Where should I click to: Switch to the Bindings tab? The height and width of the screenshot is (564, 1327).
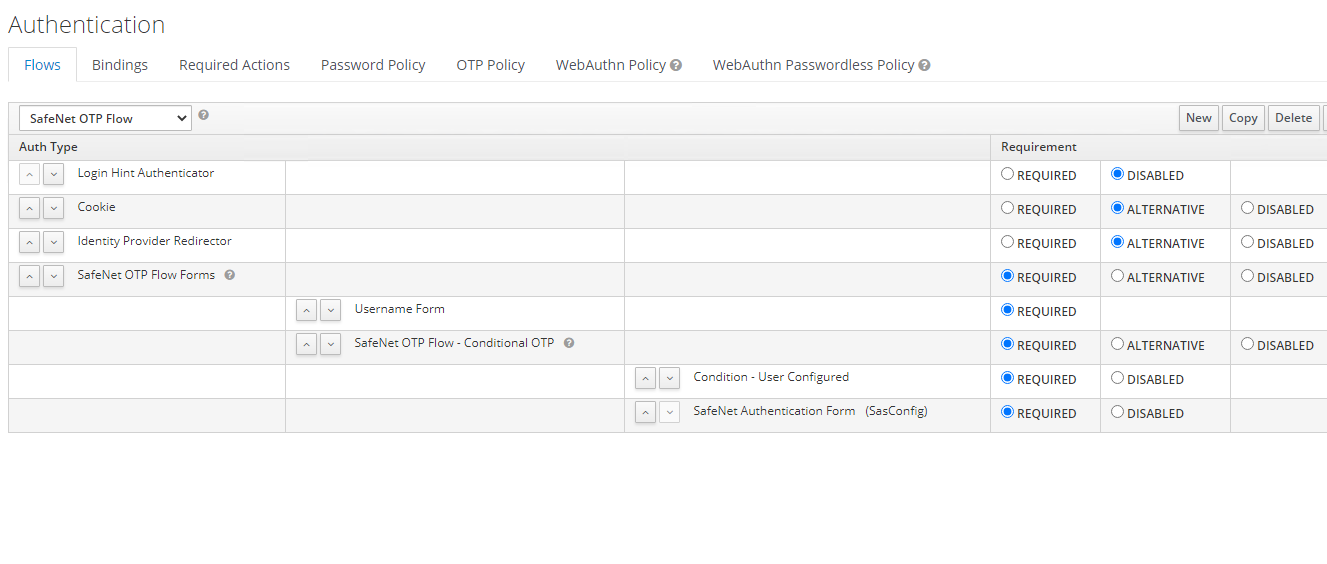pos(120,65)
